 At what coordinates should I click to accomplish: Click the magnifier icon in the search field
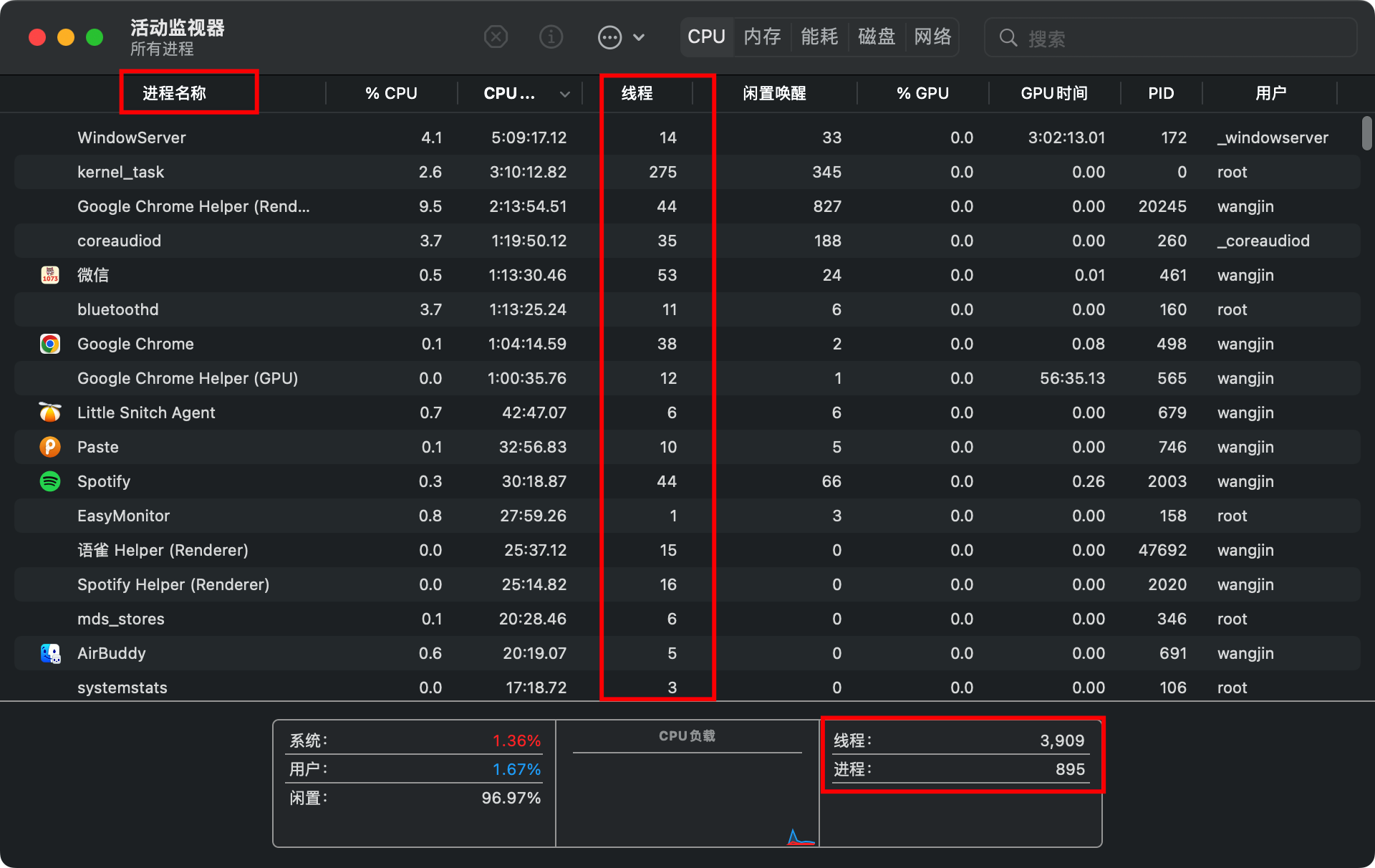pos(1008,38)
